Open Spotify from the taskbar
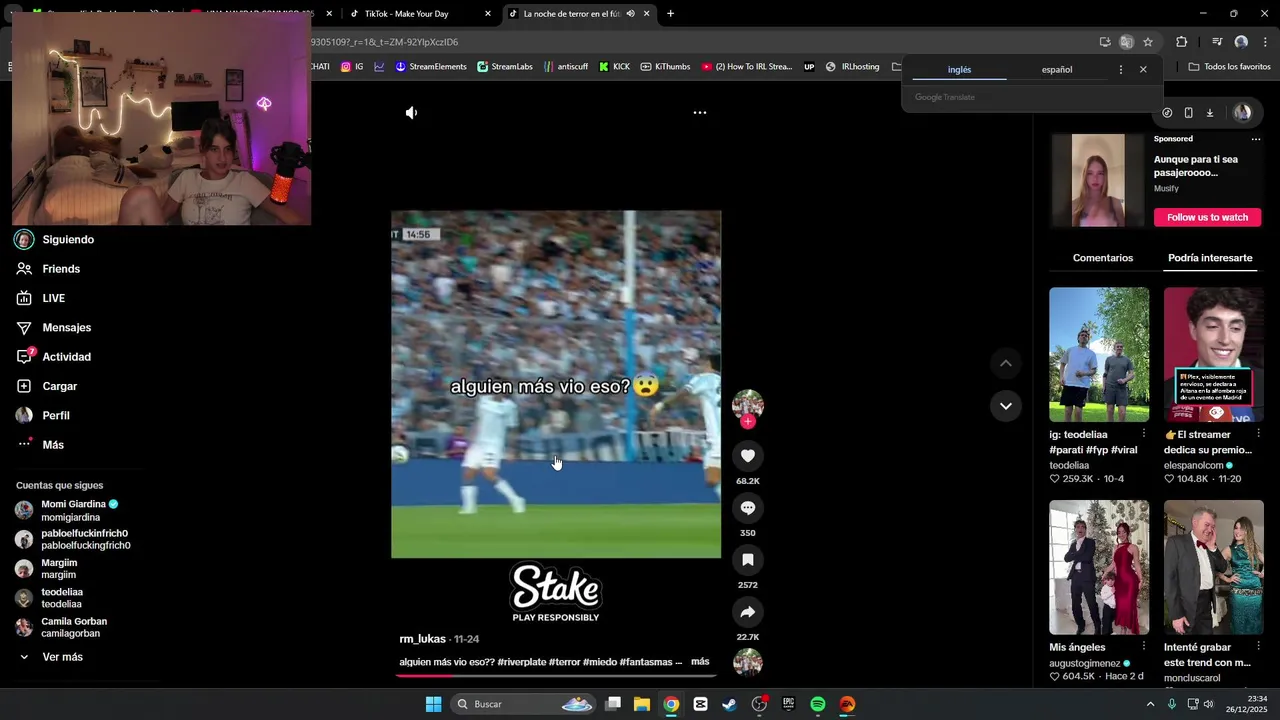This screenshot has height=720, width=1280. pos(817,704)
